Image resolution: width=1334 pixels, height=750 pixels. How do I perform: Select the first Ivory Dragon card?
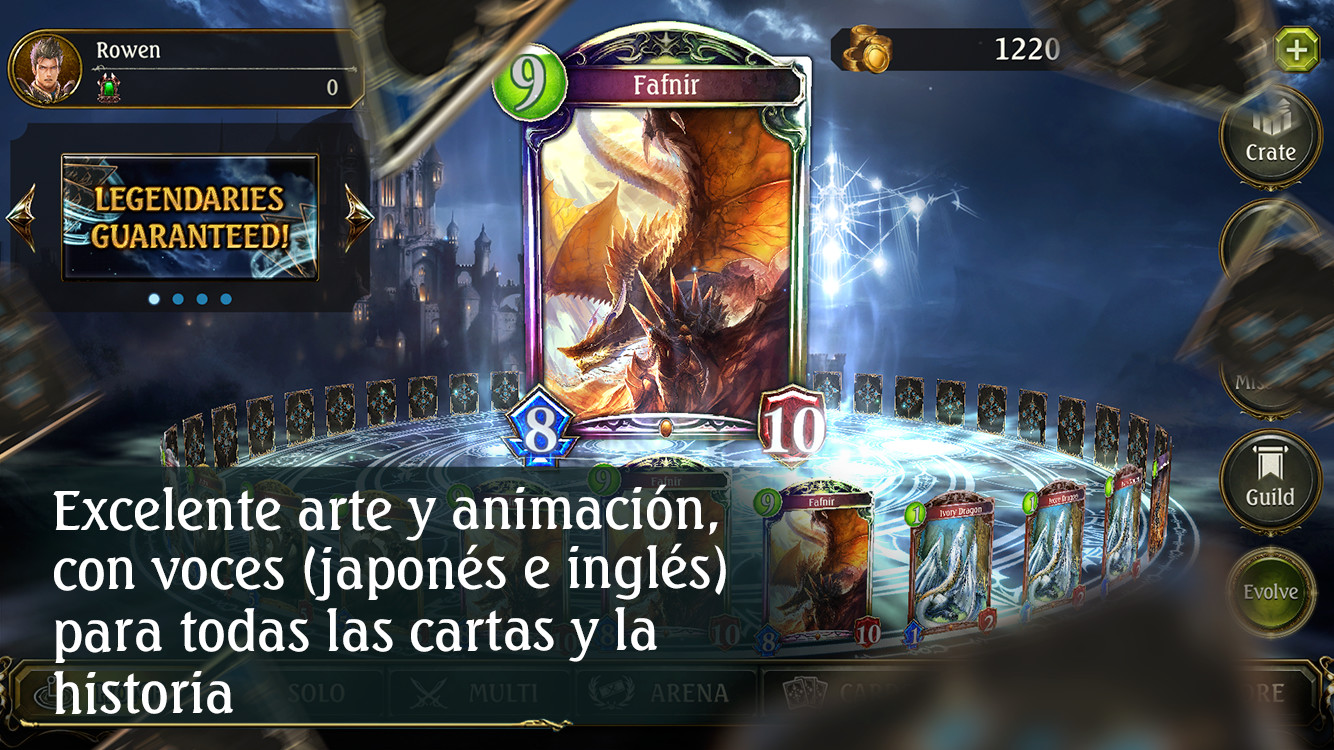point(952,567)
